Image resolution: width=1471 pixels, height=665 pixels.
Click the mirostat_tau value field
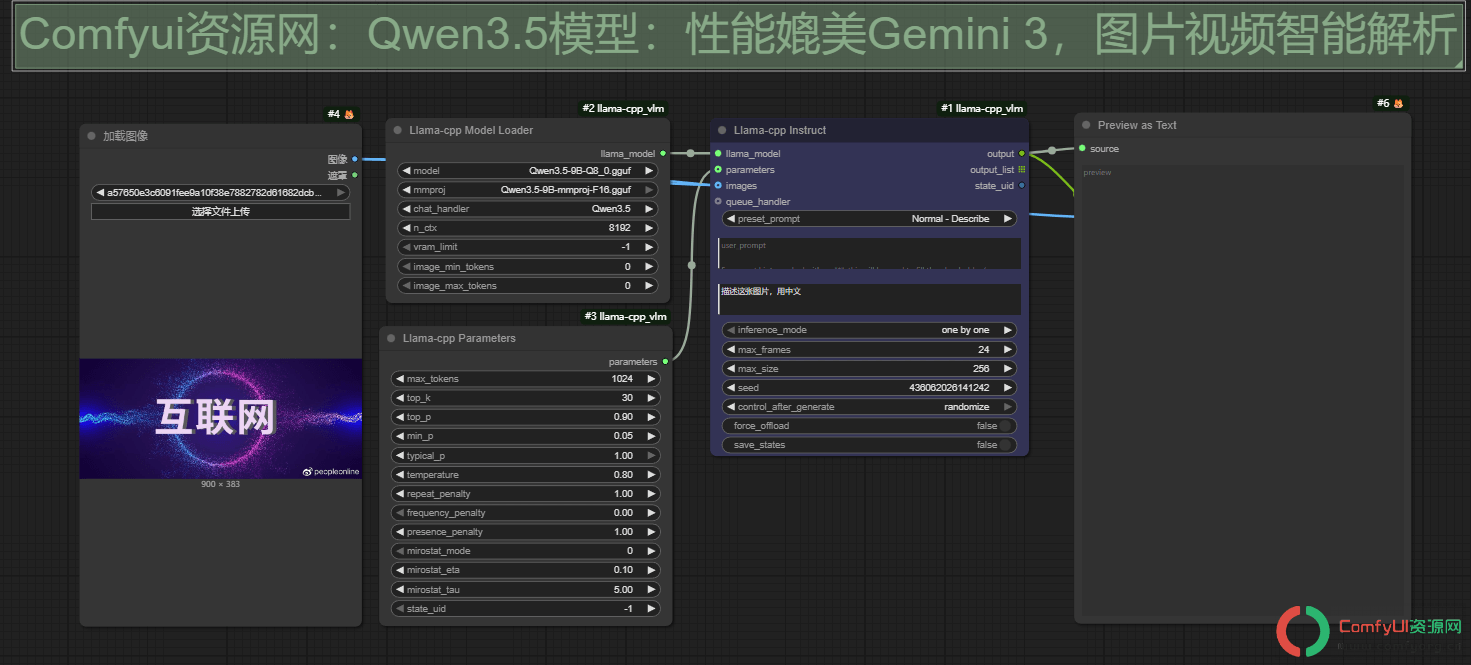(525, 590)
